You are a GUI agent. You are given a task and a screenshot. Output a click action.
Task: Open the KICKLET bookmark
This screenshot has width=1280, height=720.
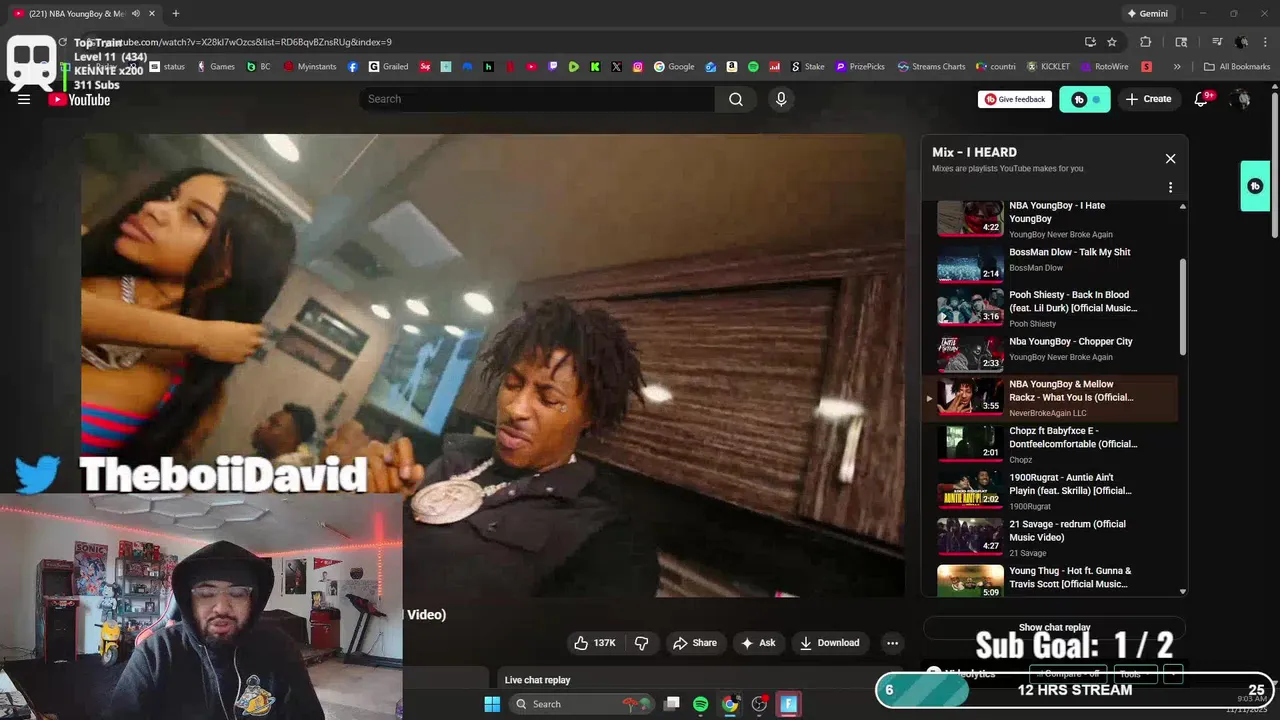click(x=1048, y=67)
